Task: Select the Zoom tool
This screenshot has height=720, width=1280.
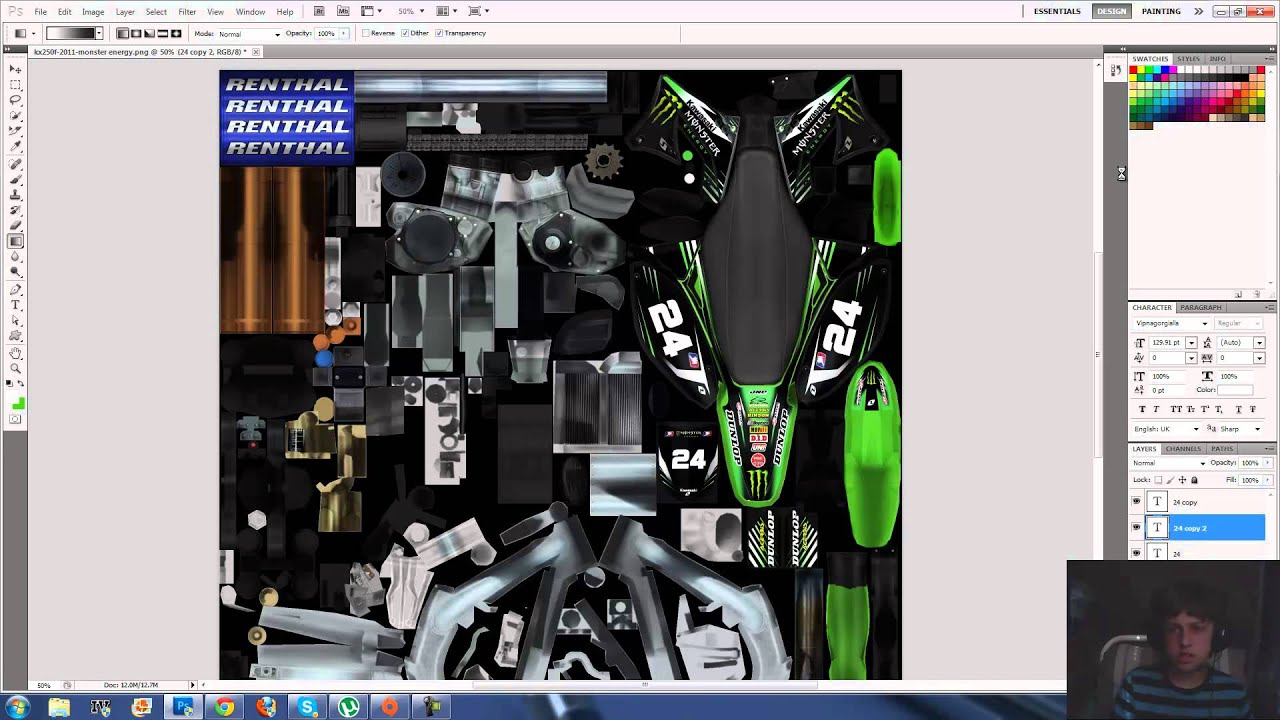Action: point(16,368)
